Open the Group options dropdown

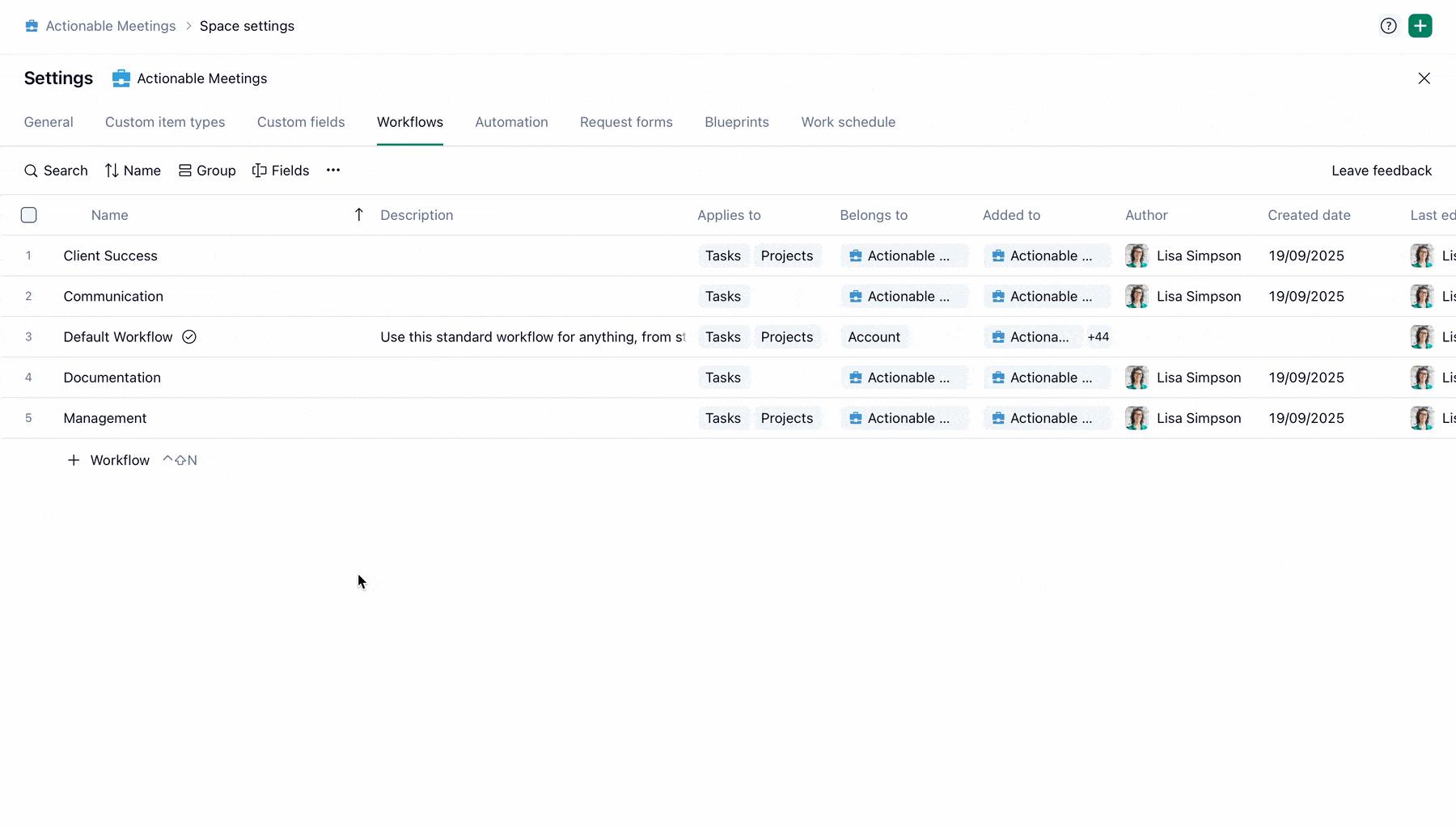[x=207, y=171]
